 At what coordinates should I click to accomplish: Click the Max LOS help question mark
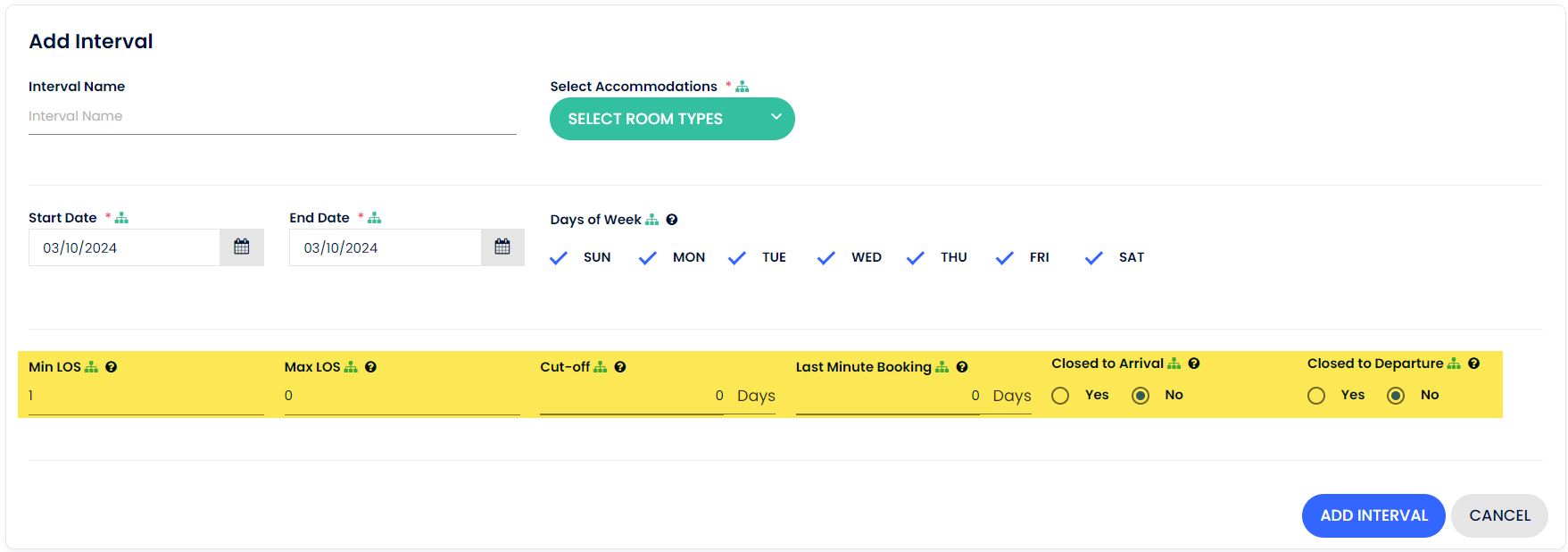(370, 367)
